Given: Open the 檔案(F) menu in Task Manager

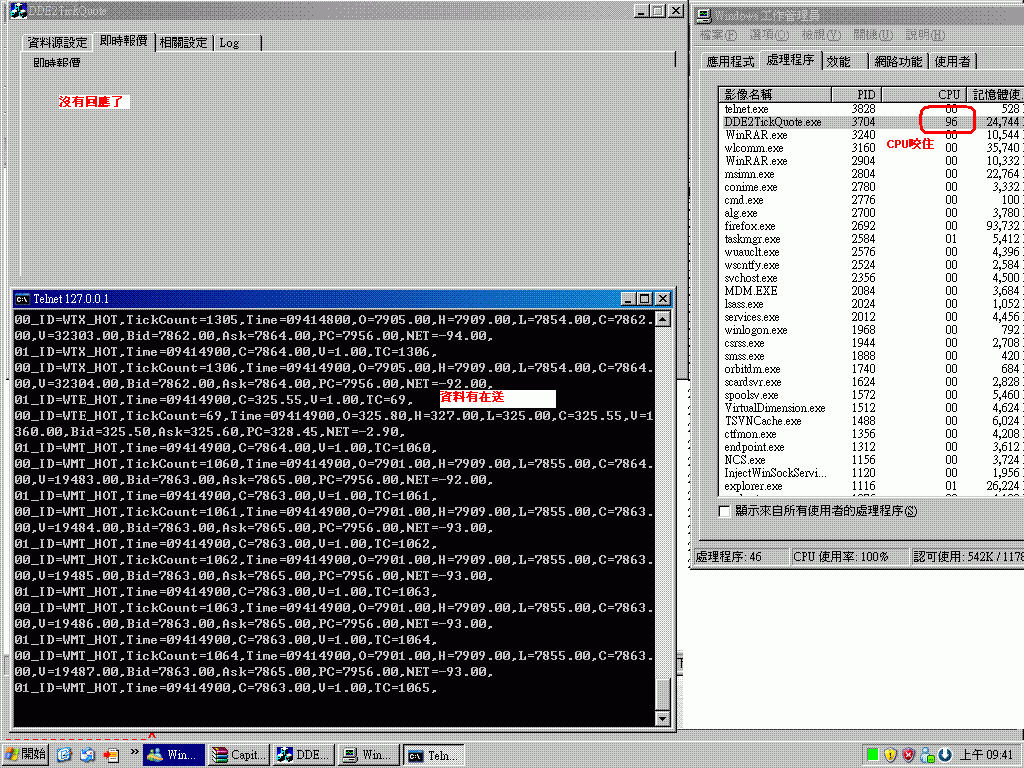Looking at the screenshot, I should click(x=718, y=35).
